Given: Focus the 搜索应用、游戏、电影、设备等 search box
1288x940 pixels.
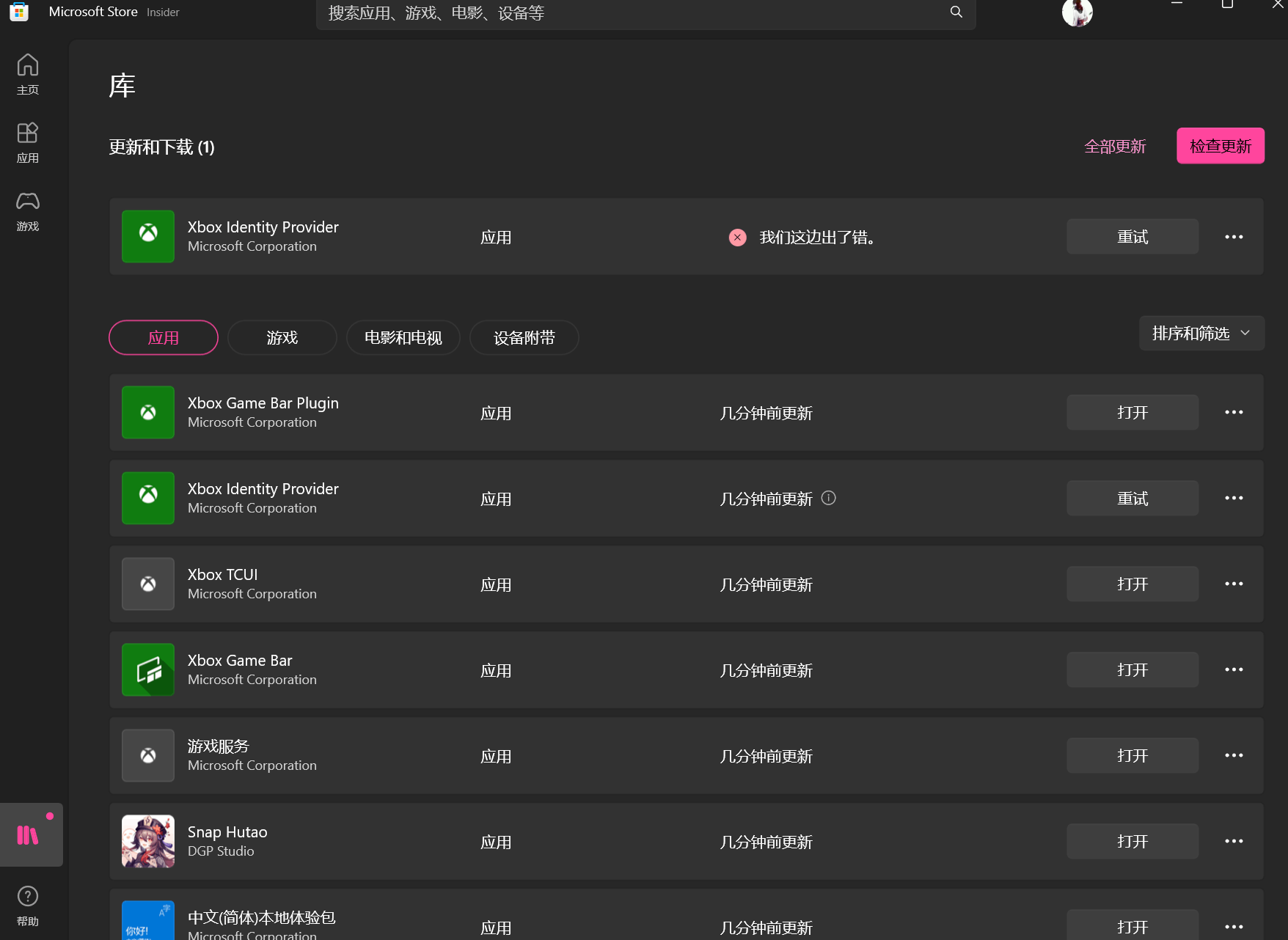Looking at the screenshot, I should click(645, 13).
